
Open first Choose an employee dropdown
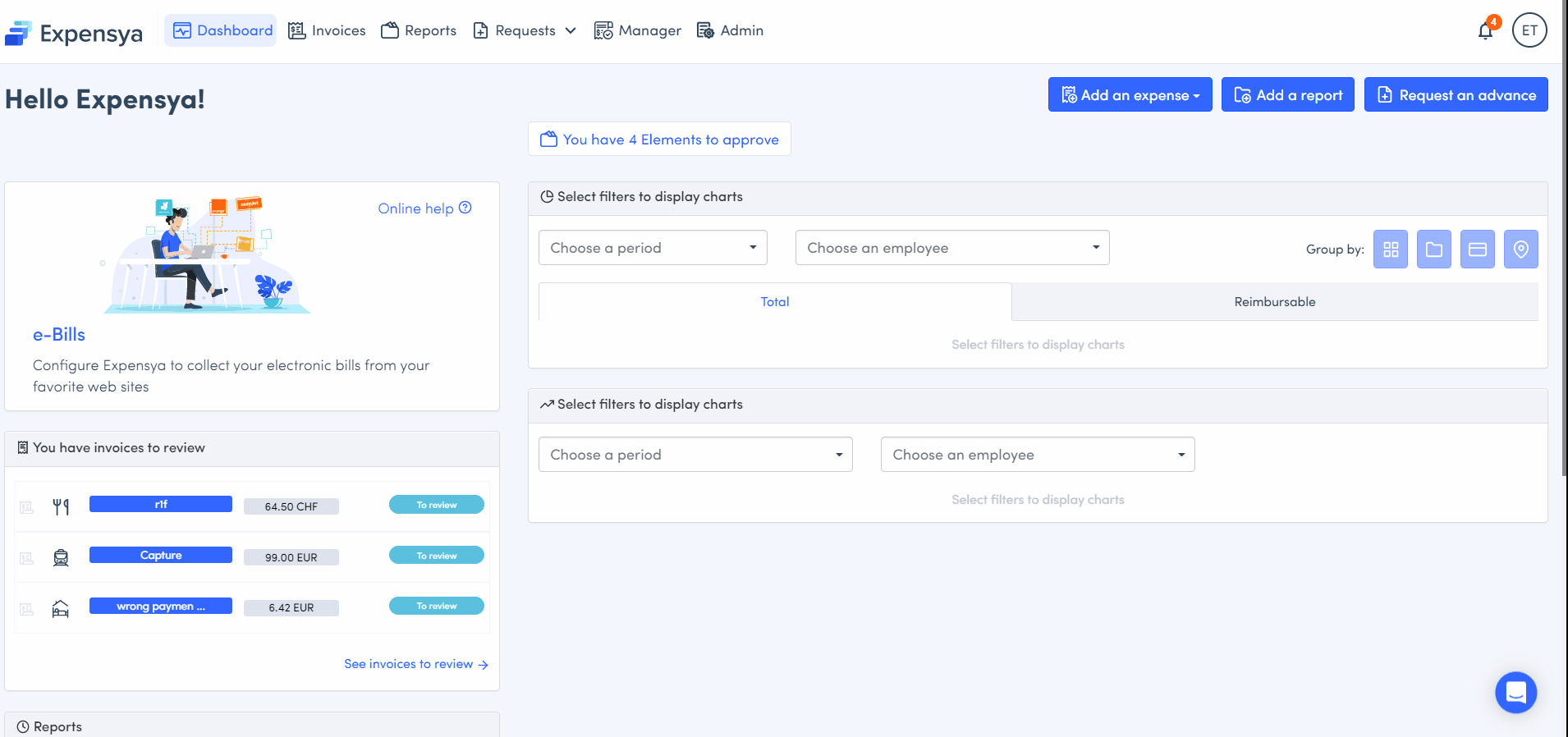(951, 248)
